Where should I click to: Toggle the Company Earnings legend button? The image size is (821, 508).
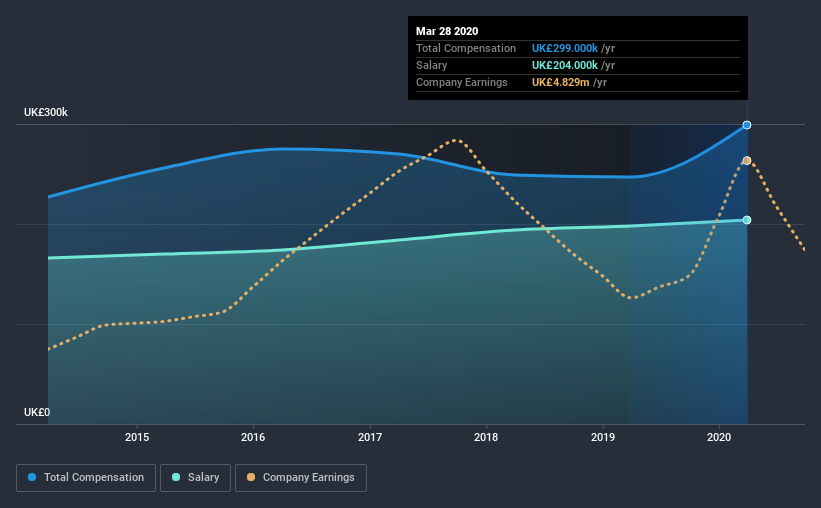301,478
